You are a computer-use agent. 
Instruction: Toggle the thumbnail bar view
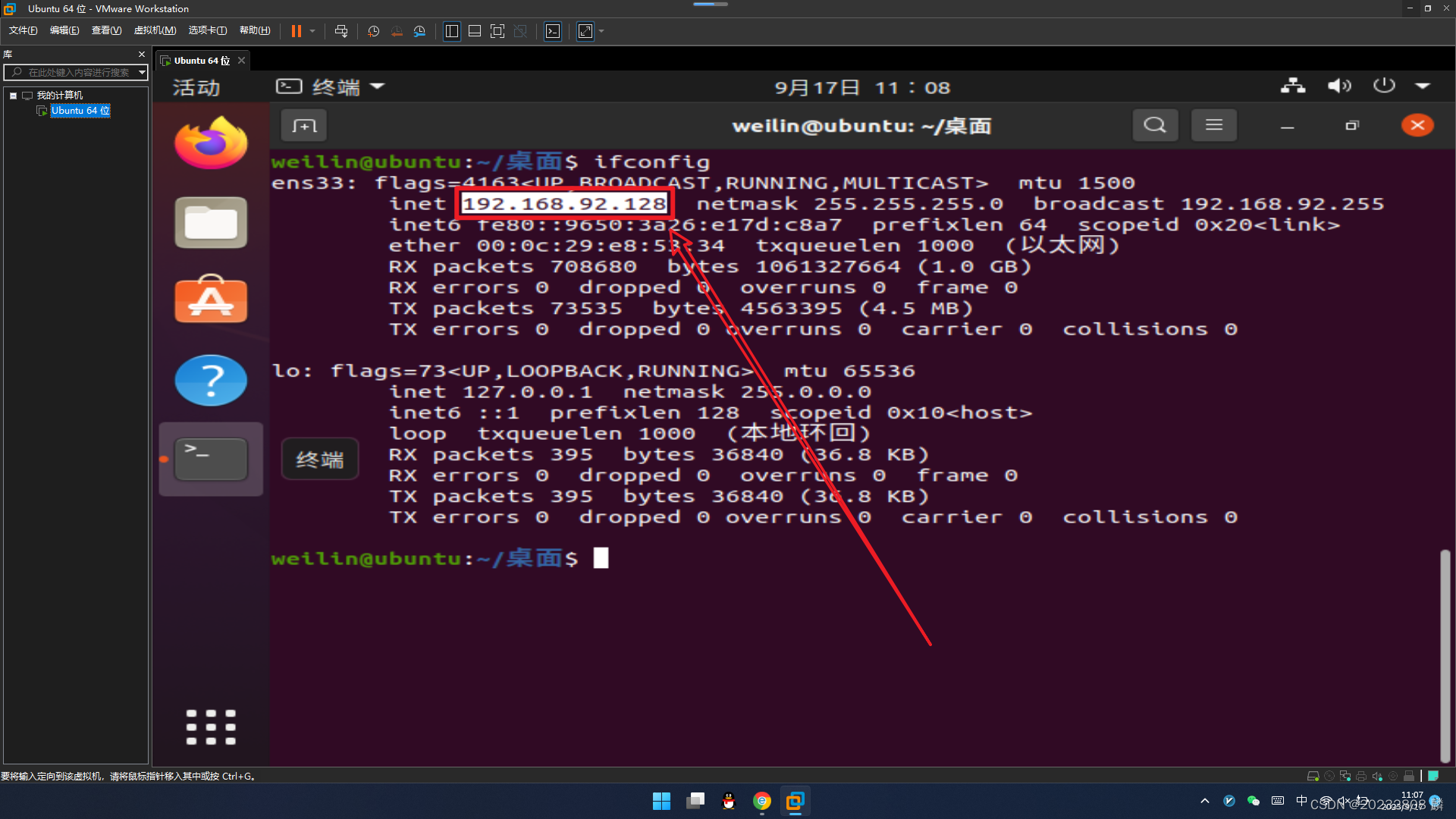(475, 31)
